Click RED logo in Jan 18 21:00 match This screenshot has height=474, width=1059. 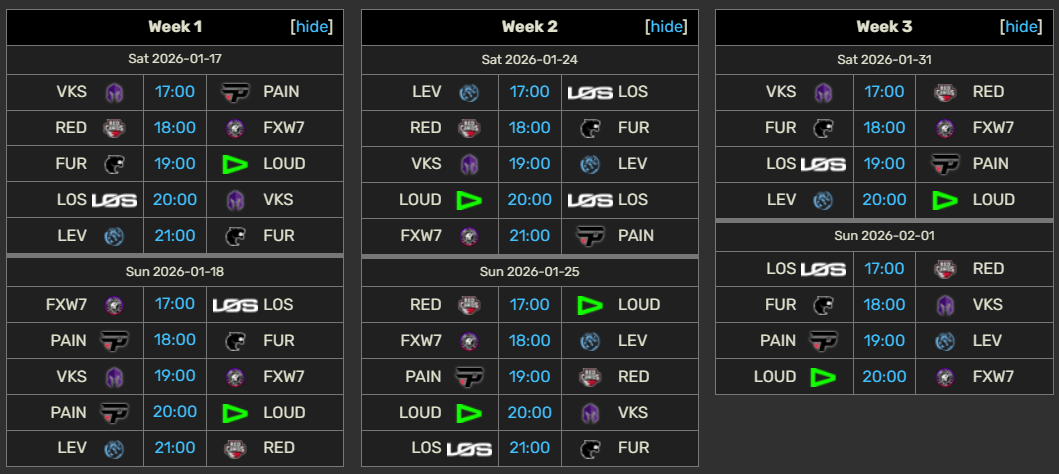click(235, 448)
